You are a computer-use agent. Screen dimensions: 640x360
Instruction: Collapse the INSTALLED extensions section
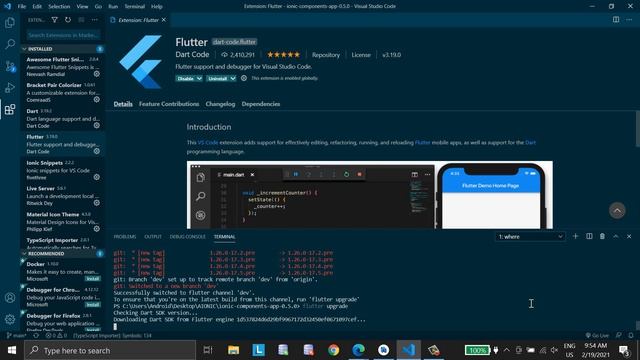click(x=24, y=49)
